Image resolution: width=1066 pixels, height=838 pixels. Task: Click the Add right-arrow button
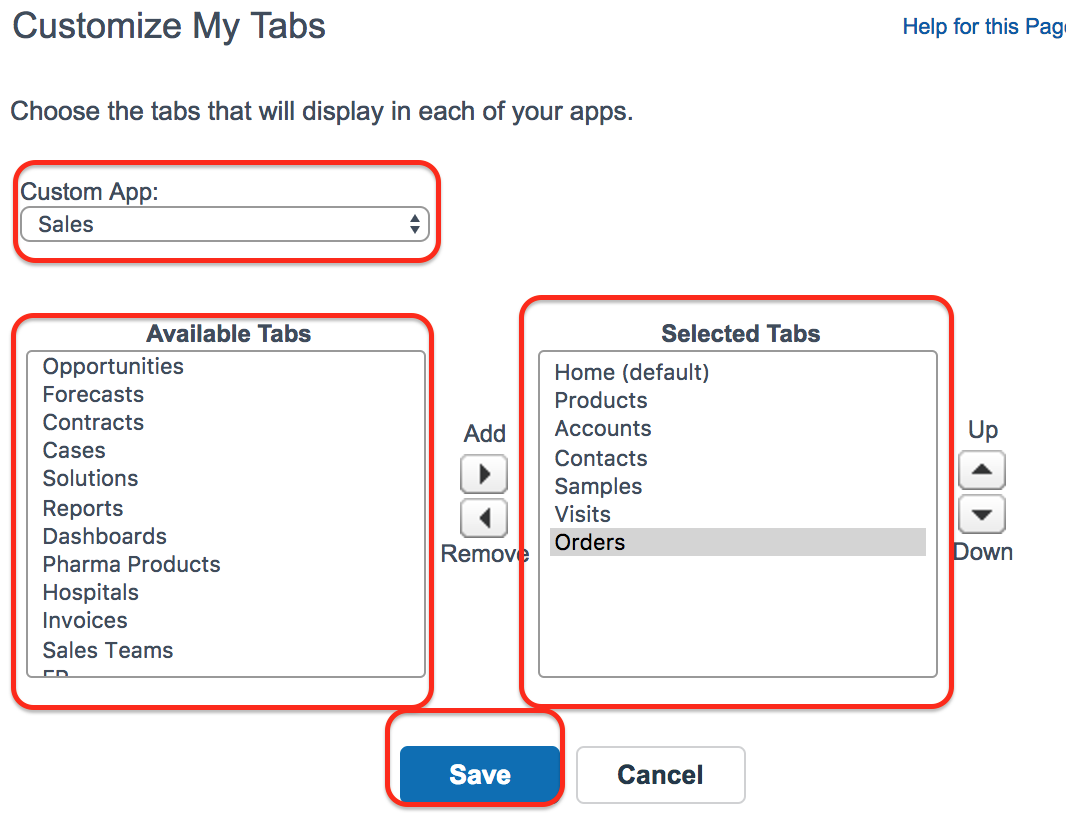484,474
